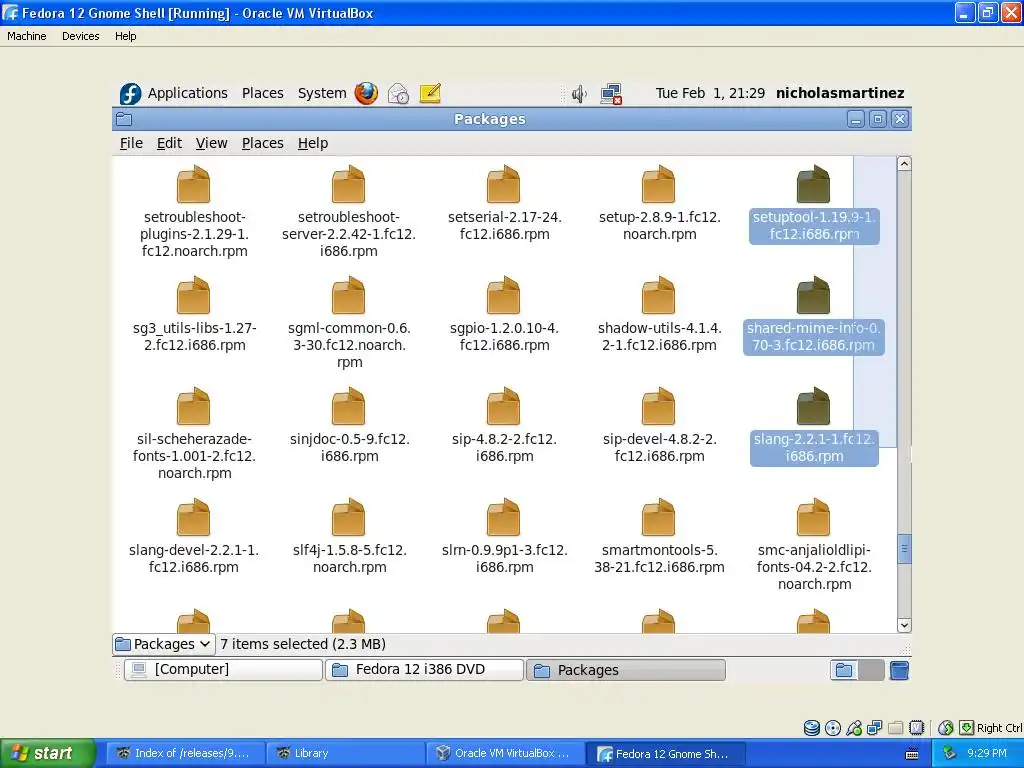The height and width of the screenshot is (768, 1024).
Task: Switch to Oracle VM VirtualBox taskbar item
Action: [505, 754]
